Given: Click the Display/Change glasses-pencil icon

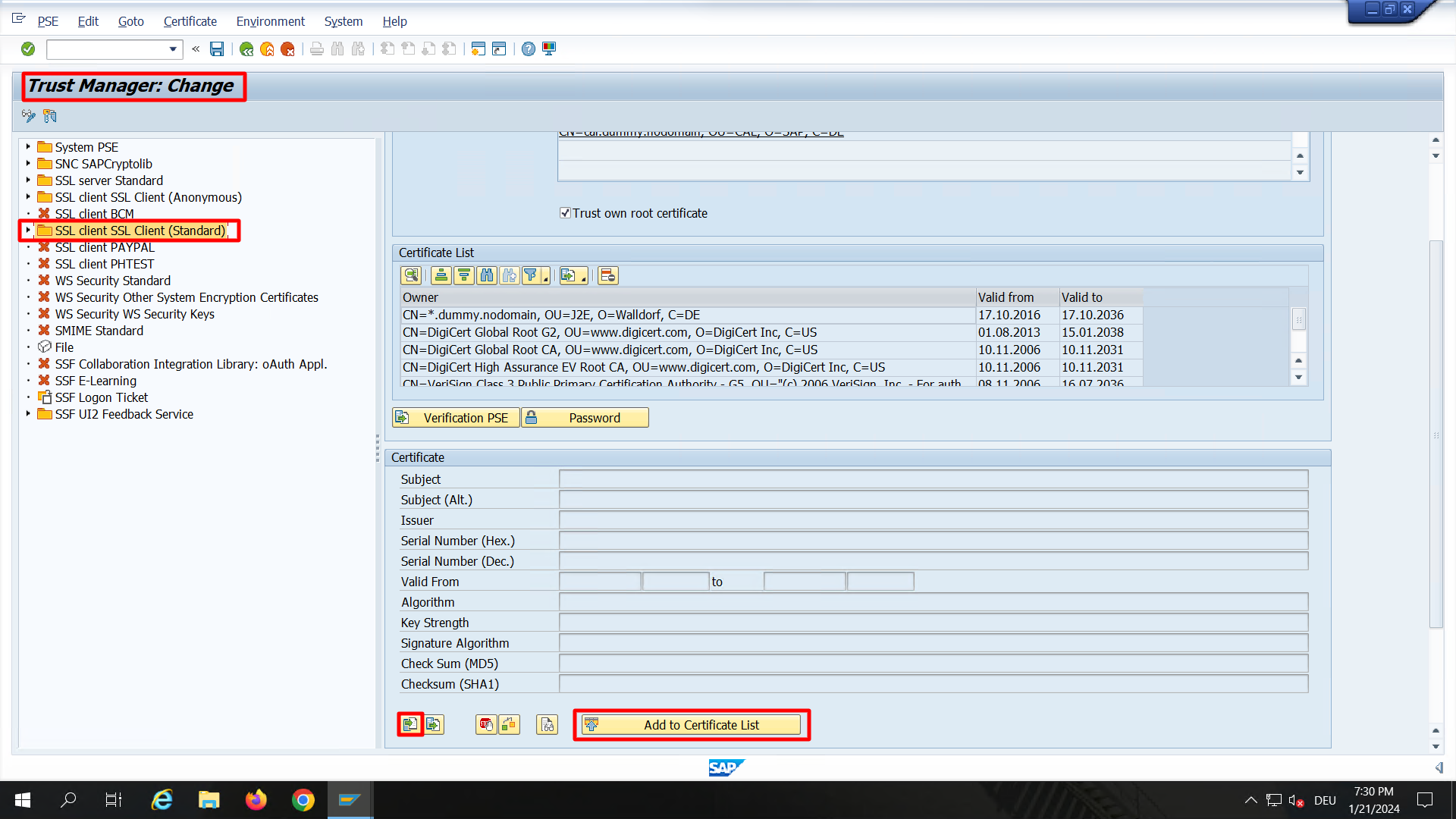Looking at the screenshot, I should 29,116.
